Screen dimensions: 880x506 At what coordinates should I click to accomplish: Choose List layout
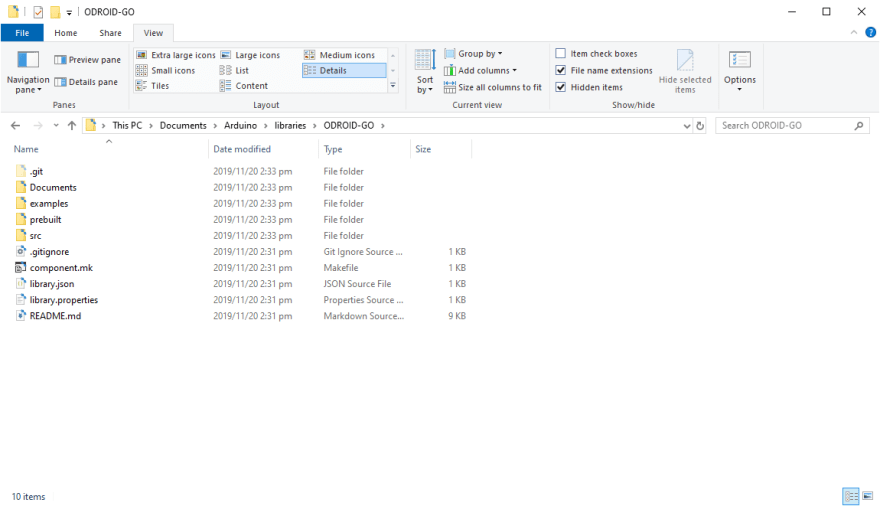coord(235,70)
